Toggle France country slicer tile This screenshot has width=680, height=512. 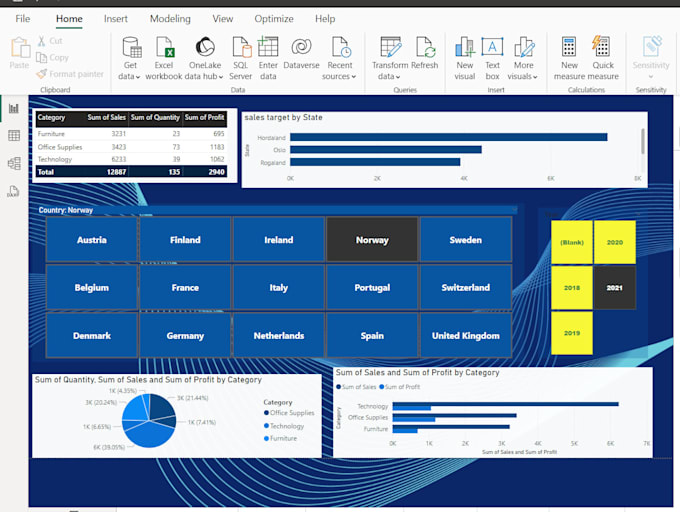coord(185,287)
